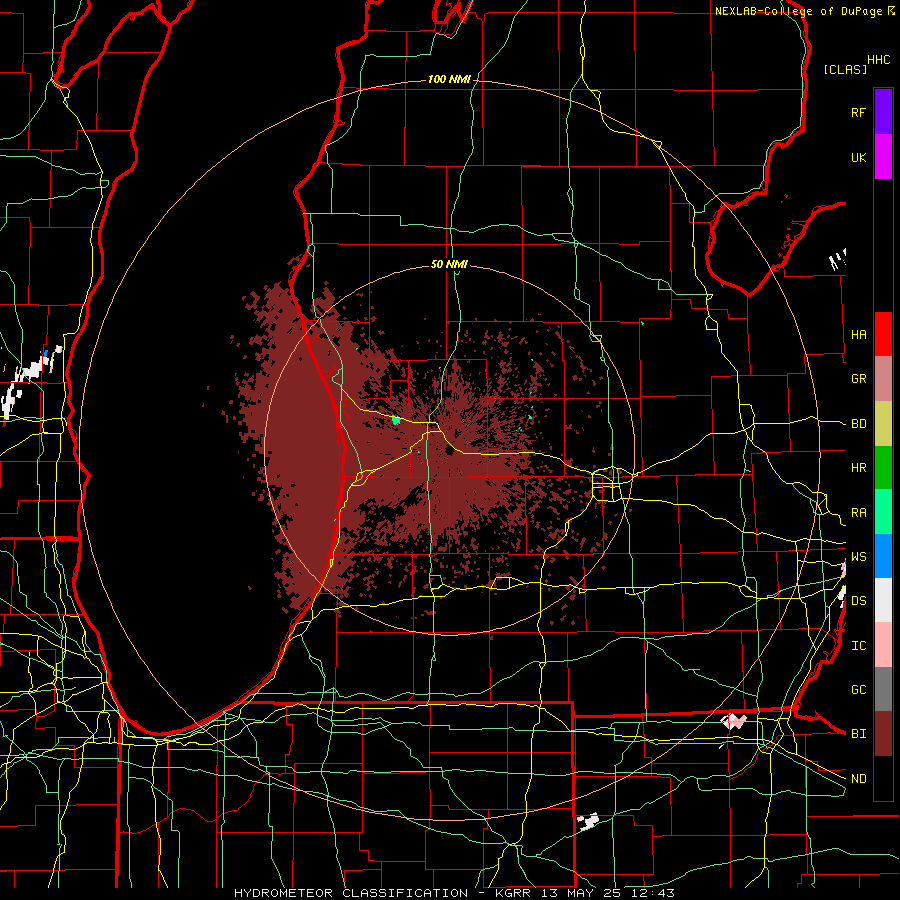This screenshot has width=900, height=900.
Task: Click the UK legend label
Action: click(x=858, y=157)
